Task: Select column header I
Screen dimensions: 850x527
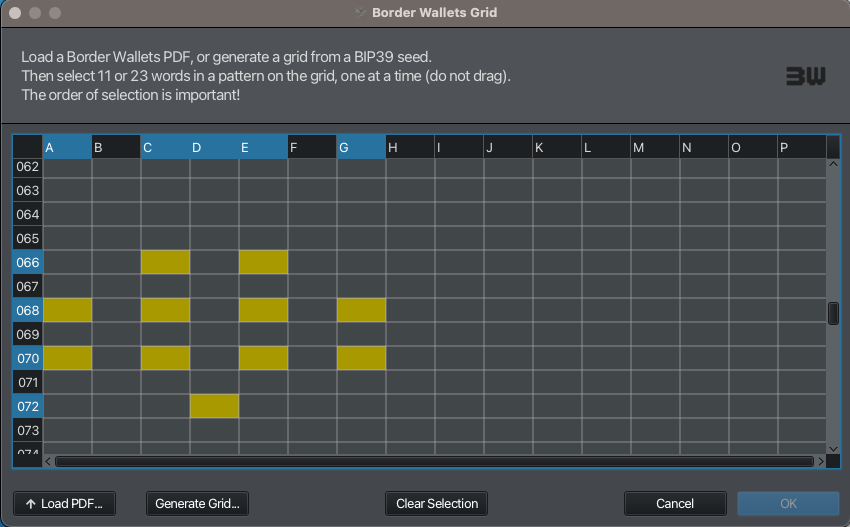Action: pyautogui.click(x=459, y=147)
